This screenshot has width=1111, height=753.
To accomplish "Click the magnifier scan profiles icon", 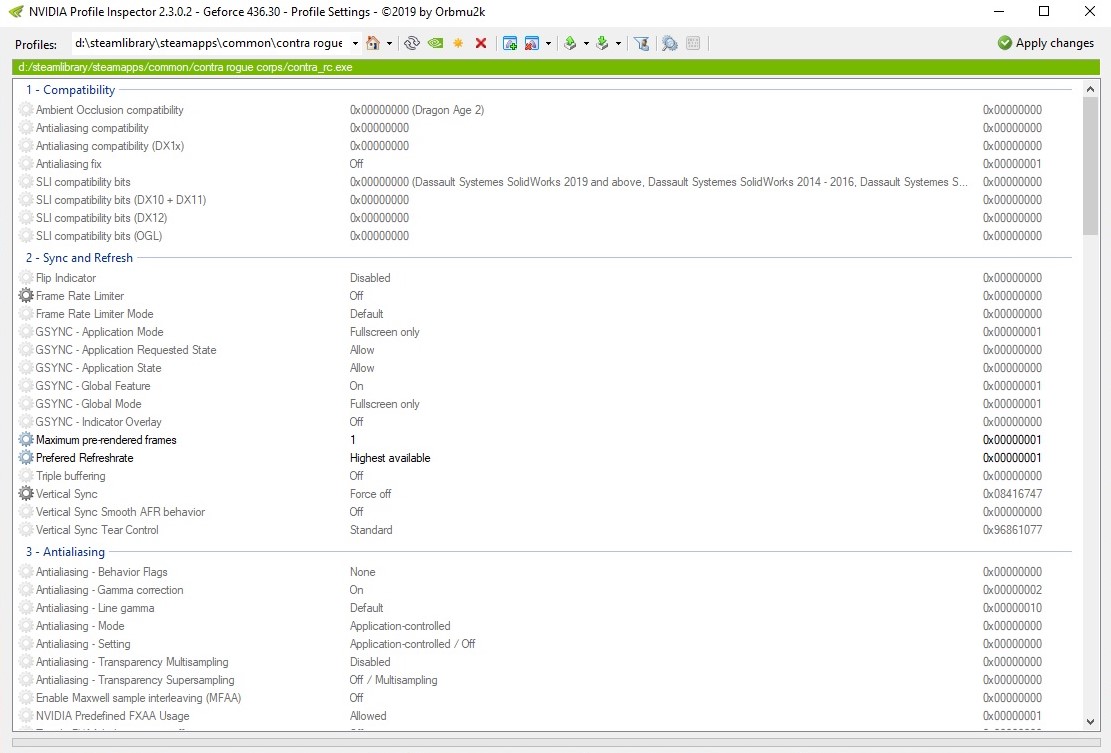I will pos(669,43).
